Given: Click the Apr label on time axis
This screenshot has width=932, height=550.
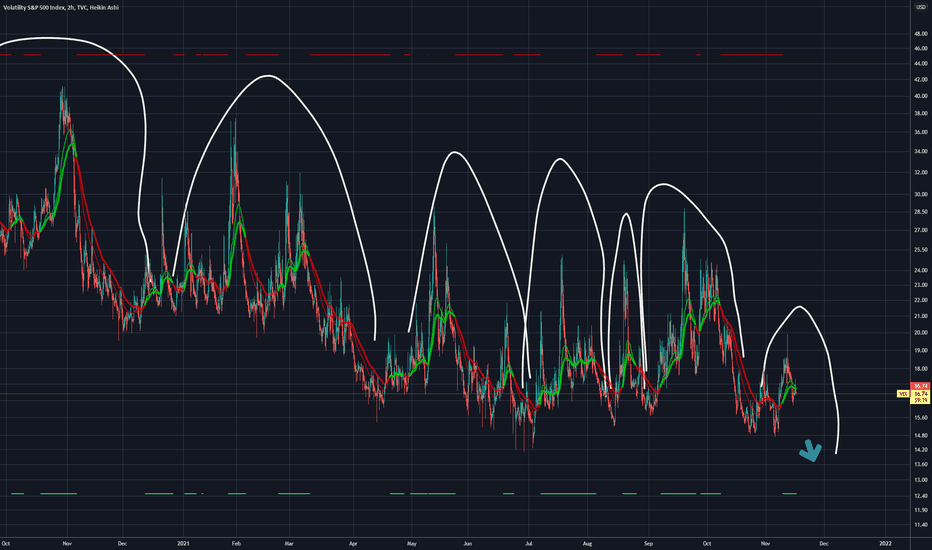Looking at the screenshot, I should (x=353, y=543).
